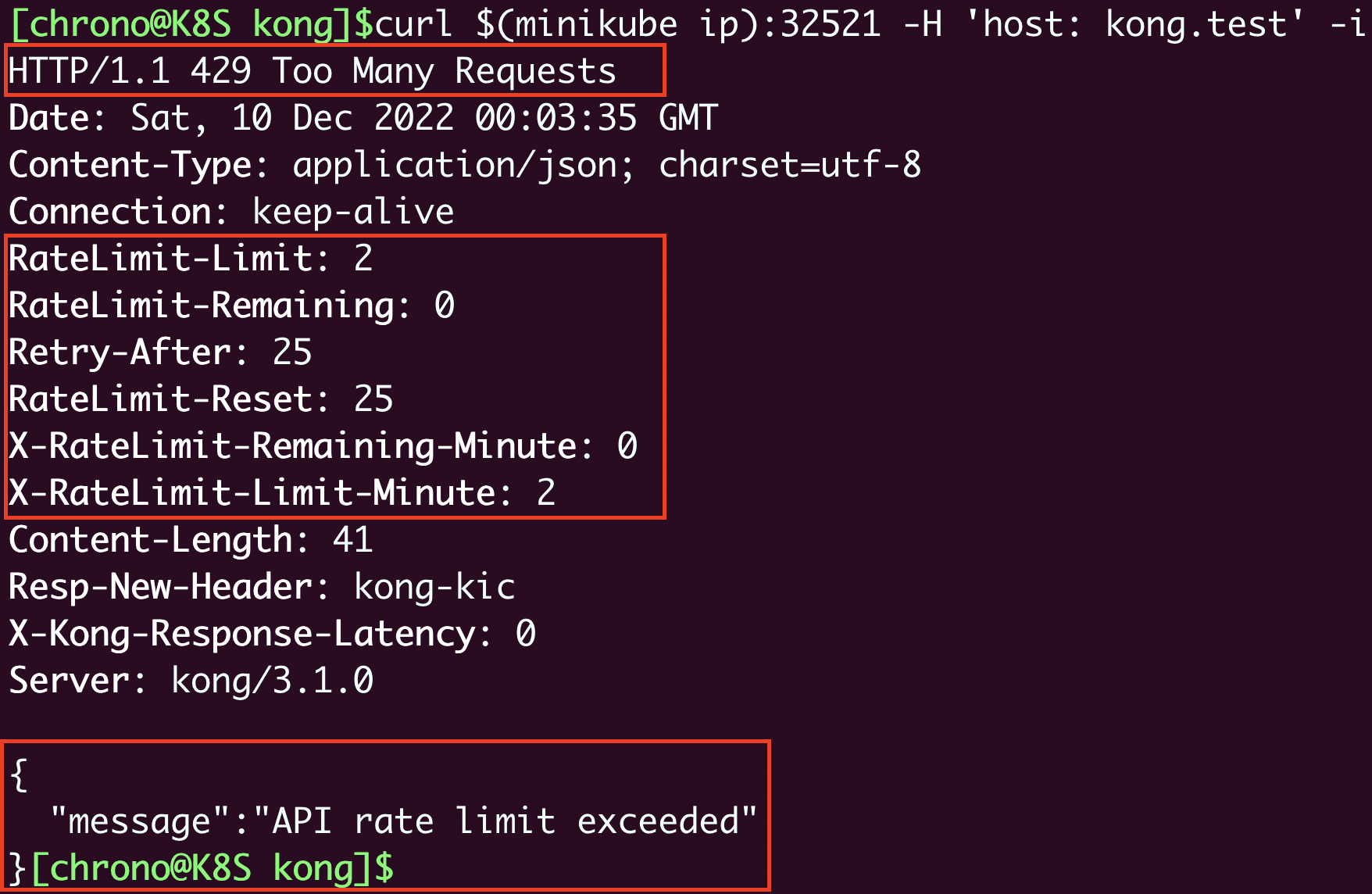Click the X-RateLimit-Remaining-Minute header line
This screenshot has width=1372, height=894.
pyautogui.click(x=323, y=446)
